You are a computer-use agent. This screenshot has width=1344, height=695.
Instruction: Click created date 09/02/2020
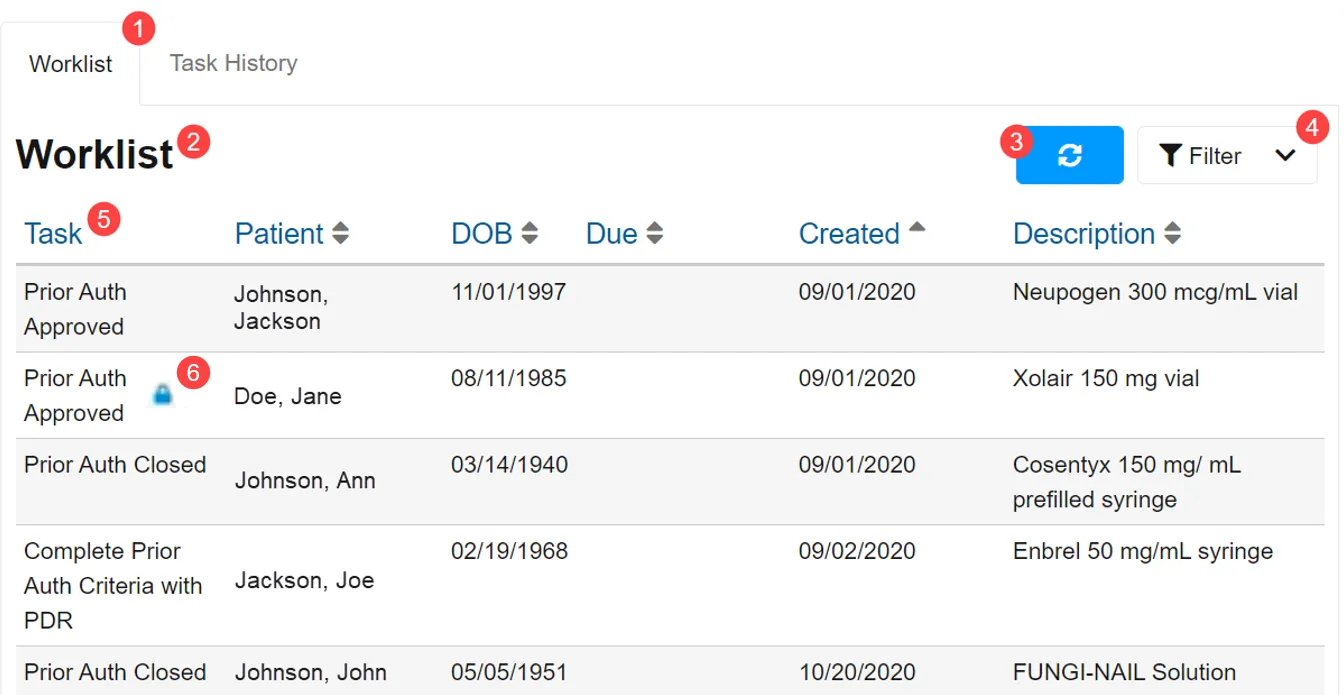(857, 551)
